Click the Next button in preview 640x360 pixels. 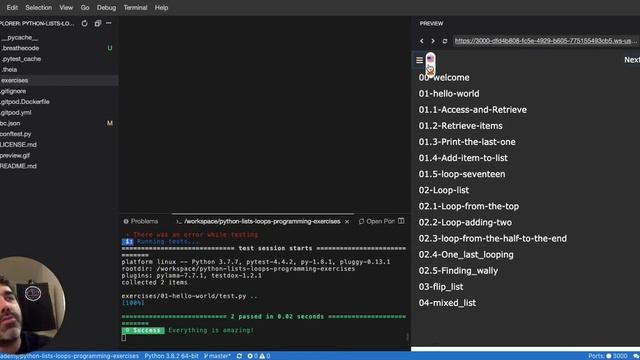(x=631, y=60)
